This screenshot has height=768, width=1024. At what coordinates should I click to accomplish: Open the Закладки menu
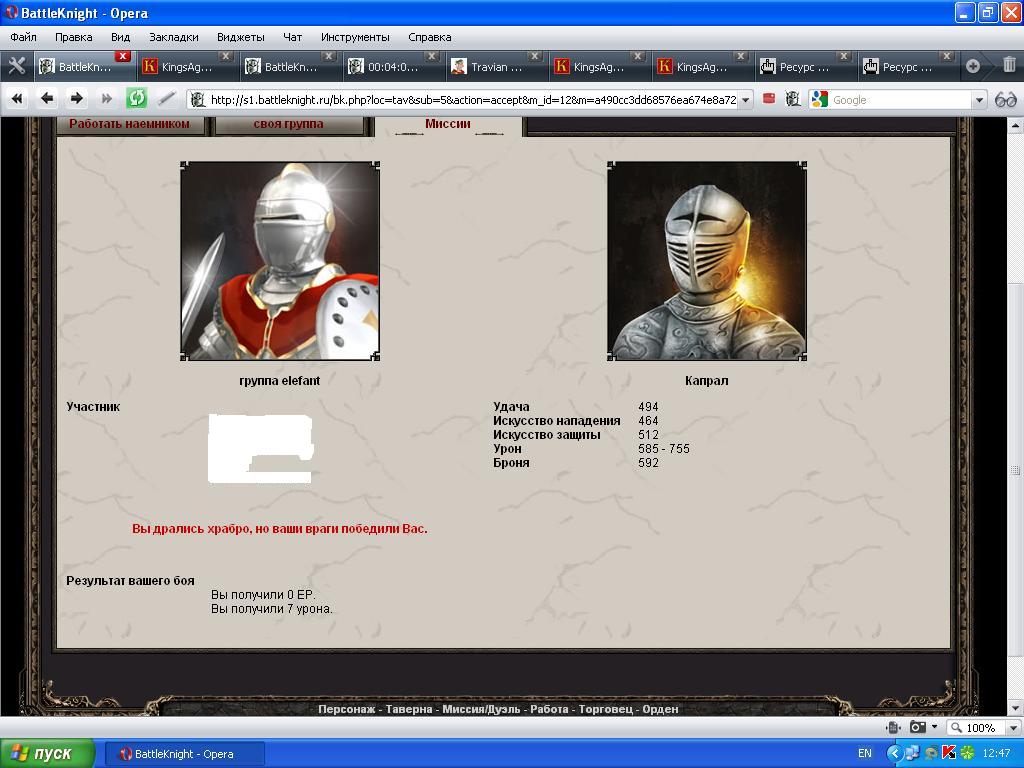point(174,37)
